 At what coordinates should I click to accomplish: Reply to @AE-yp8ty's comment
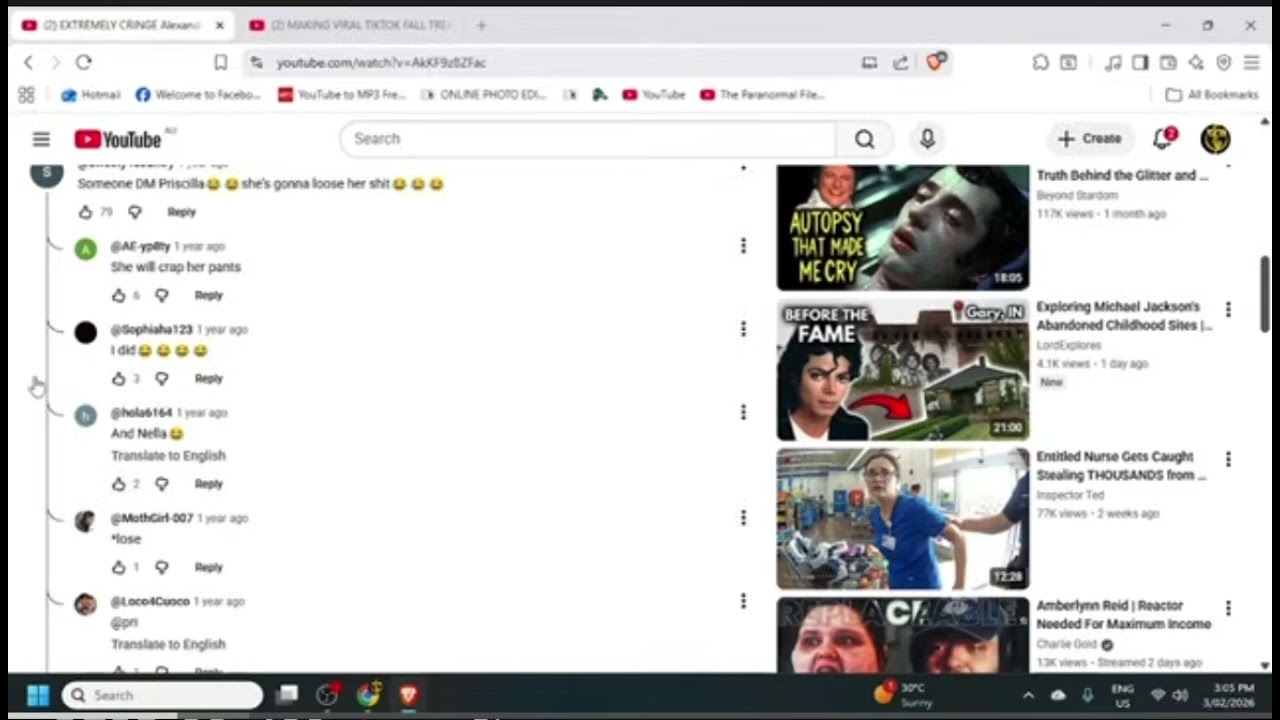click(x=208, y=295)
